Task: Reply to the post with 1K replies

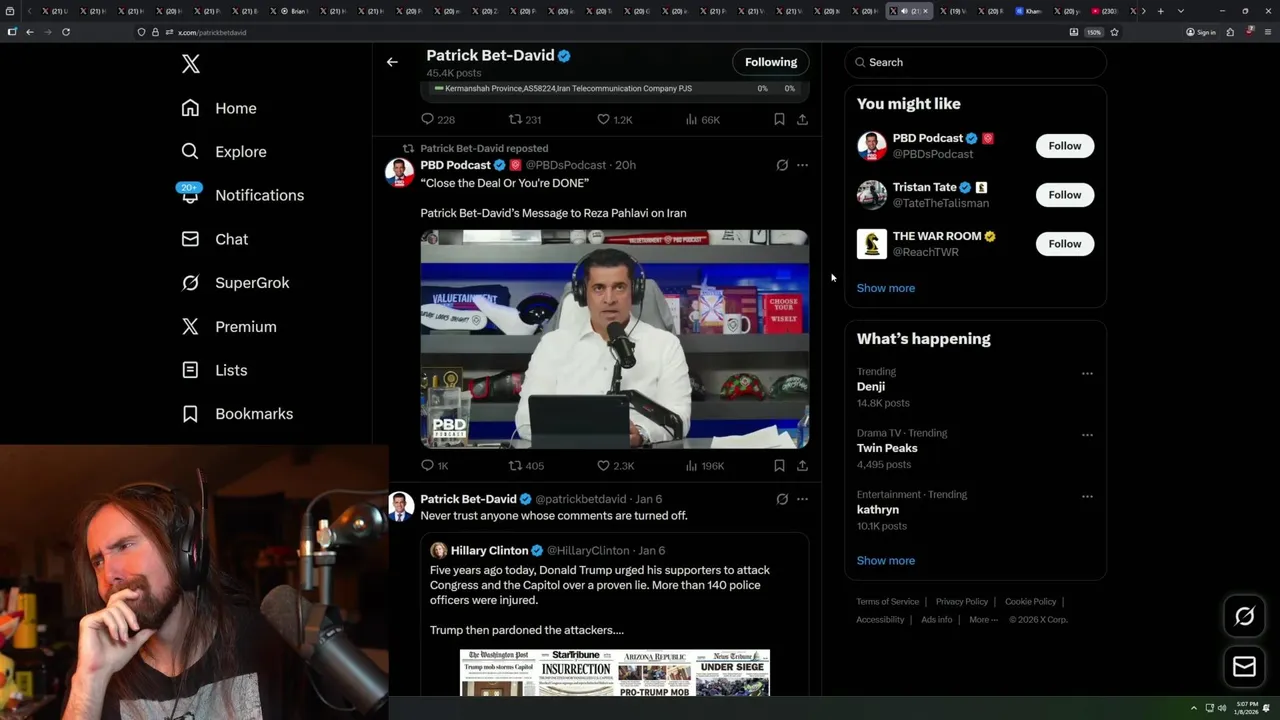Action: pyautogui.click(x=435, y=466)
